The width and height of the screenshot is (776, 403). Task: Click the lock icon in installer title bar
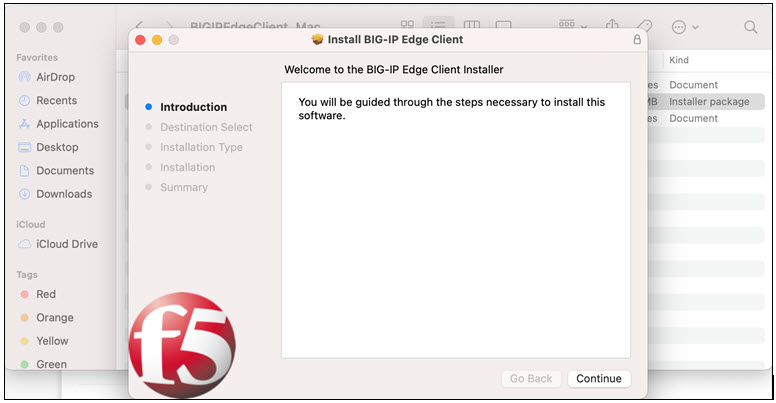(636, 40)
